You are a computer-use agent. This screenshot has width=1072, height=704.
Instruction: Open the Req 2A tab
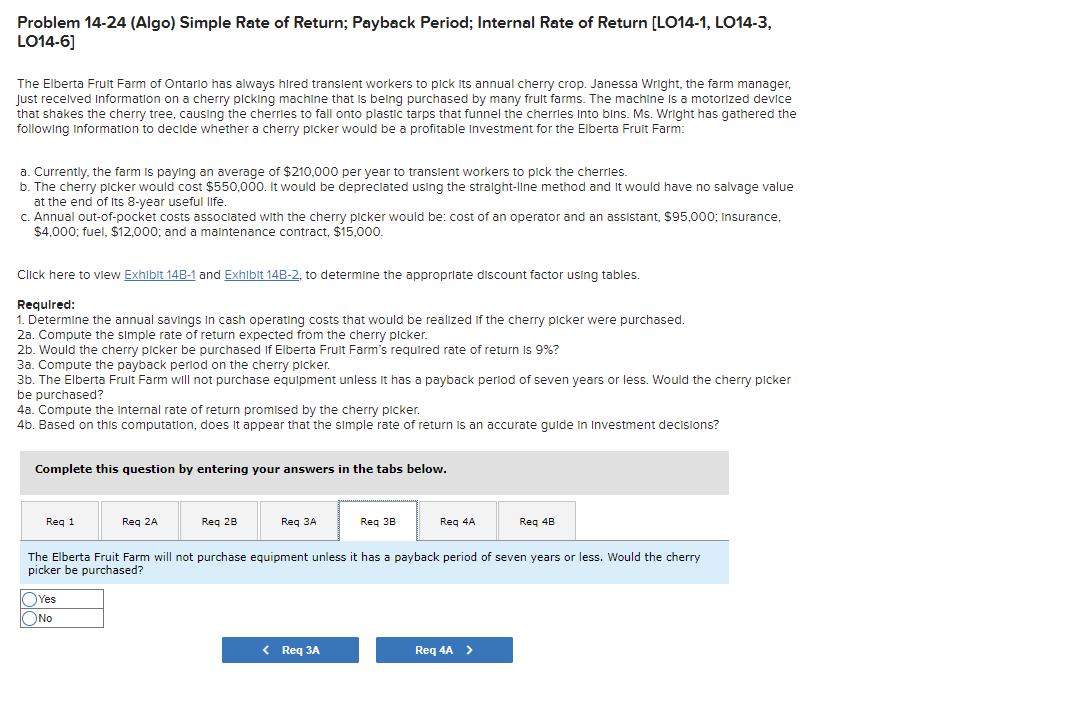(139, 520)
